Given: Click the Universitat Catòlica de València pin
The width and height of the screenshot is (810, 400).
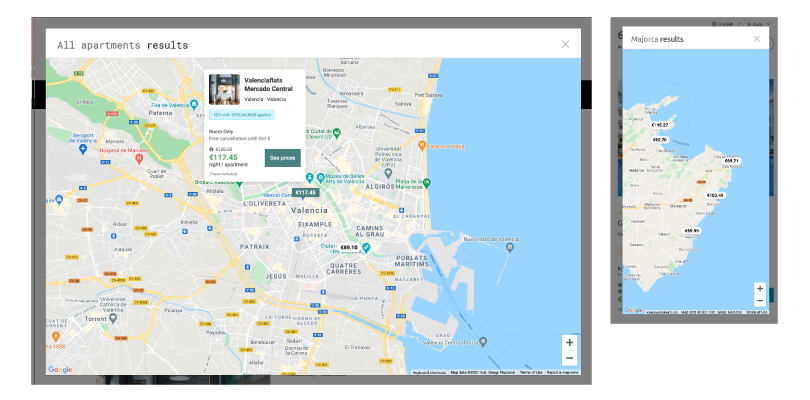Looking at the screenshot, I should (x=115, y=318).
